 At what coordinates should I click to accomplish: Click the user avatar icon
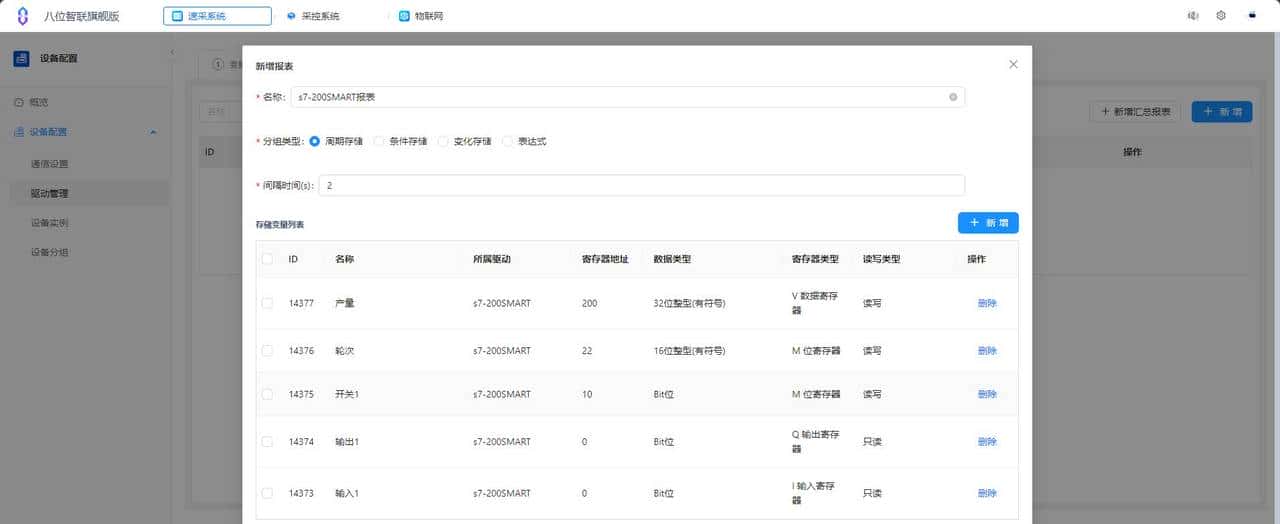click(1251, 15)
